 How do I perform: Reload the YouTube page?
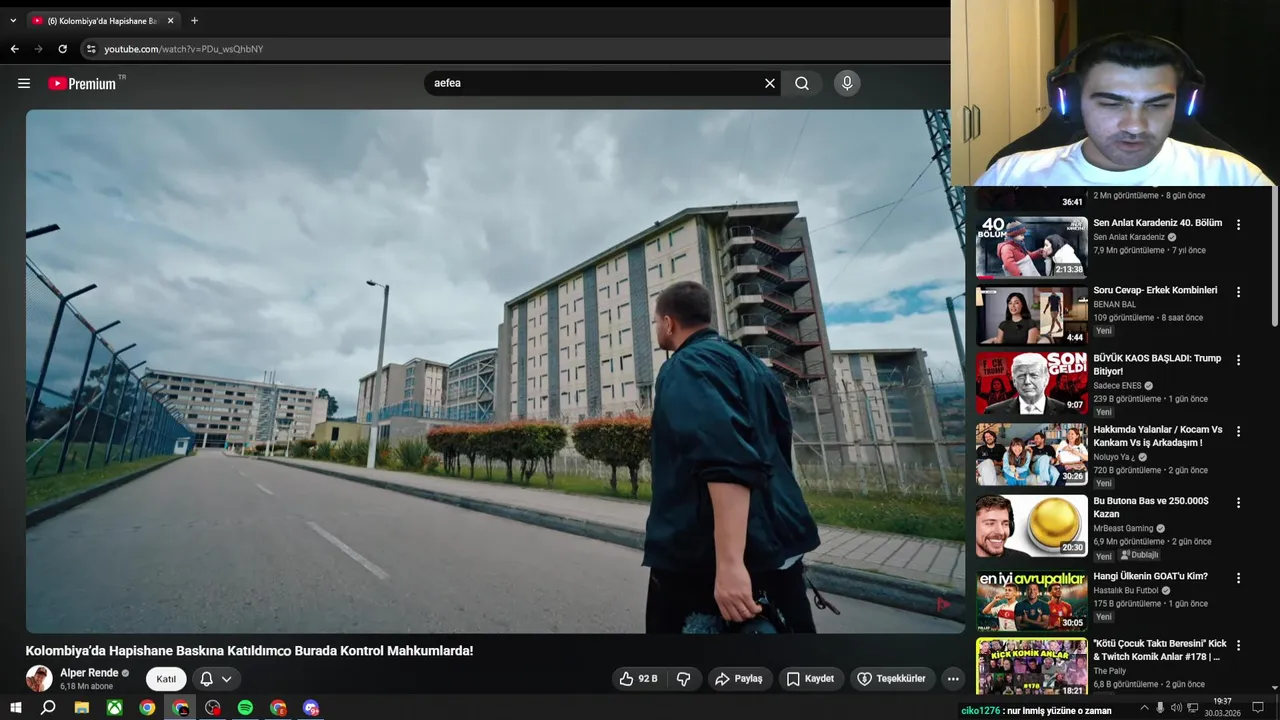pyautogui.click(x=62, y=48)
